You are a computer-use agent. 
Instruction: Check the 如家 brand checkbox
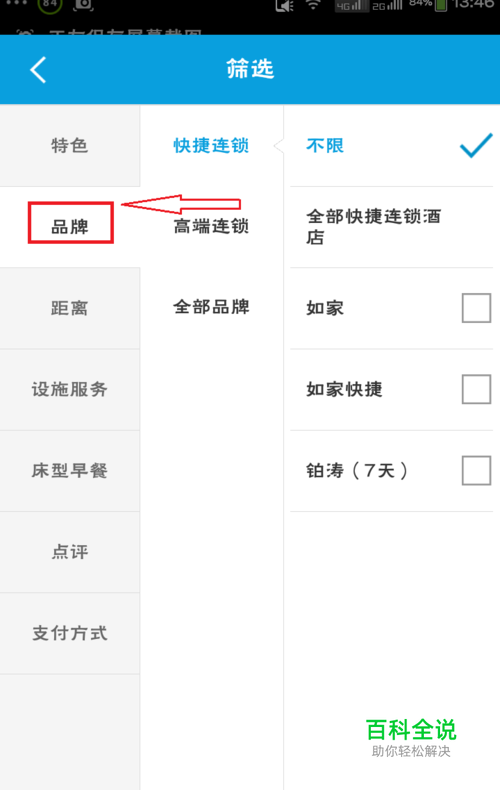point(476,308)
